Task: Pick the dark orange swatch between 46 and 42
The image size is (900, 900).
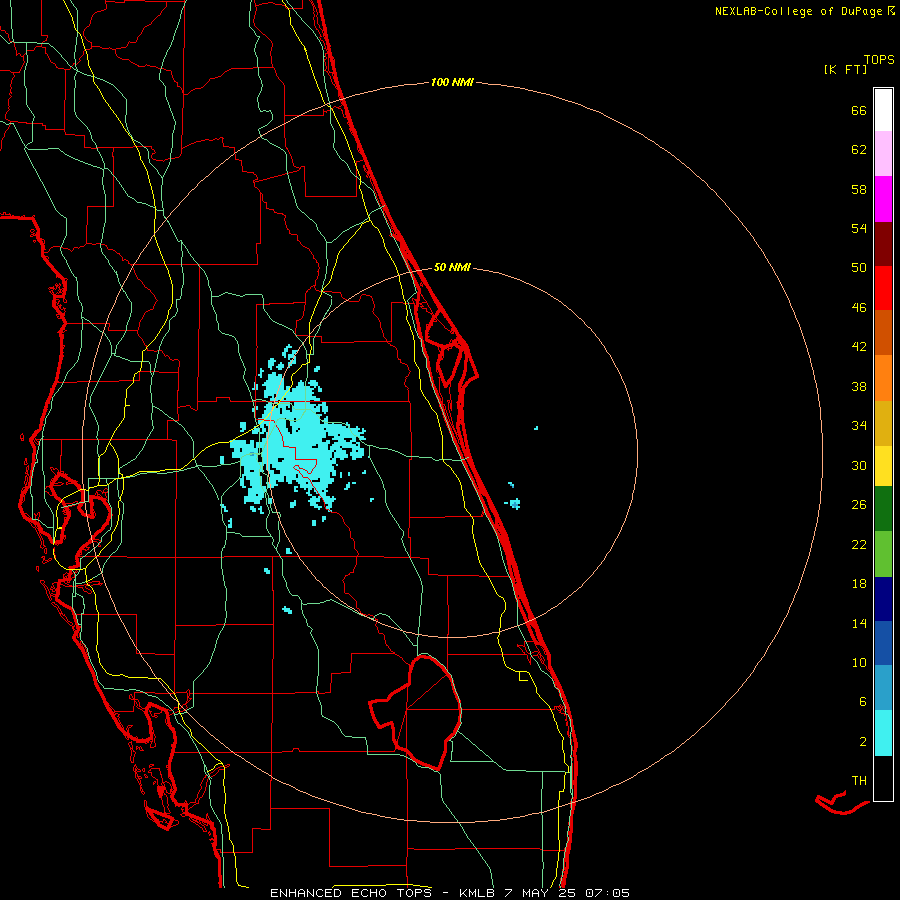Action: point(883,333)
